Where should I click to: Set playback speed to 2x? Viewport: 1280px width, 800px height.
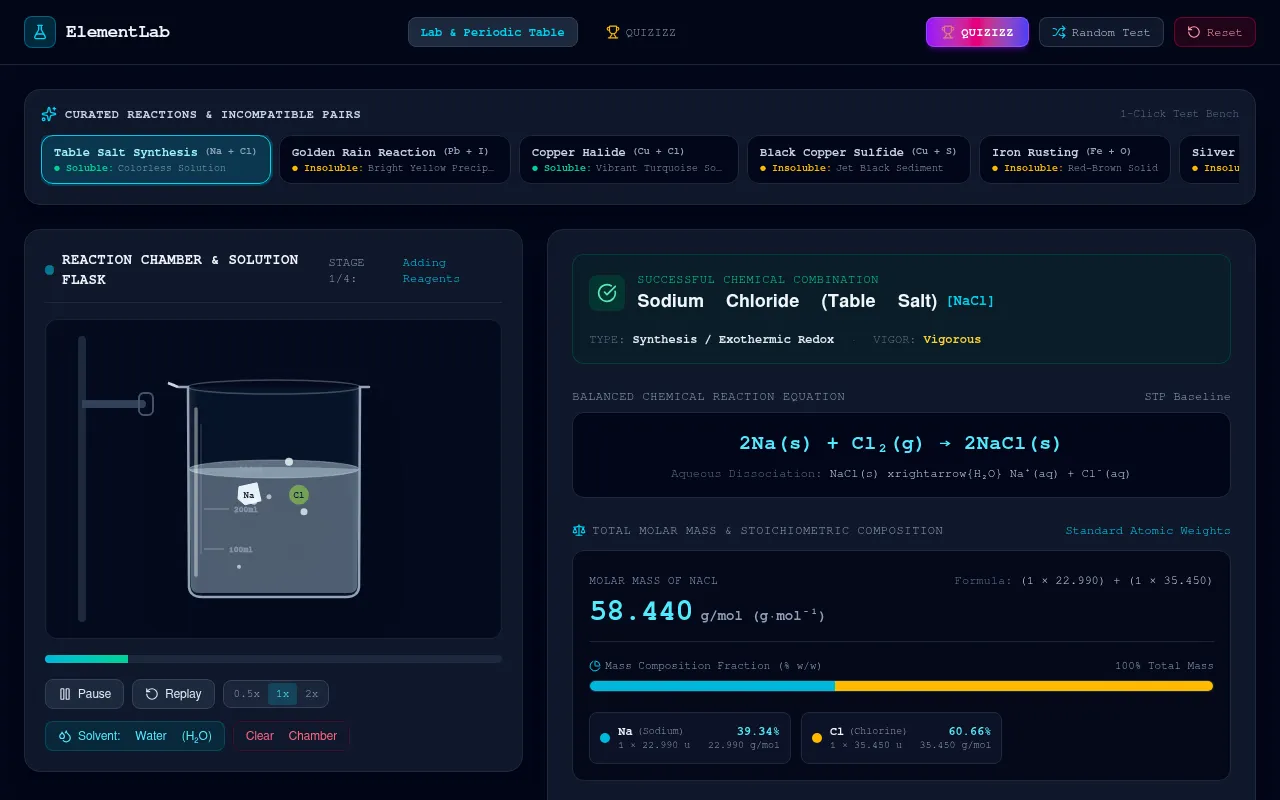pyautogui.click(x=312, y=694)
